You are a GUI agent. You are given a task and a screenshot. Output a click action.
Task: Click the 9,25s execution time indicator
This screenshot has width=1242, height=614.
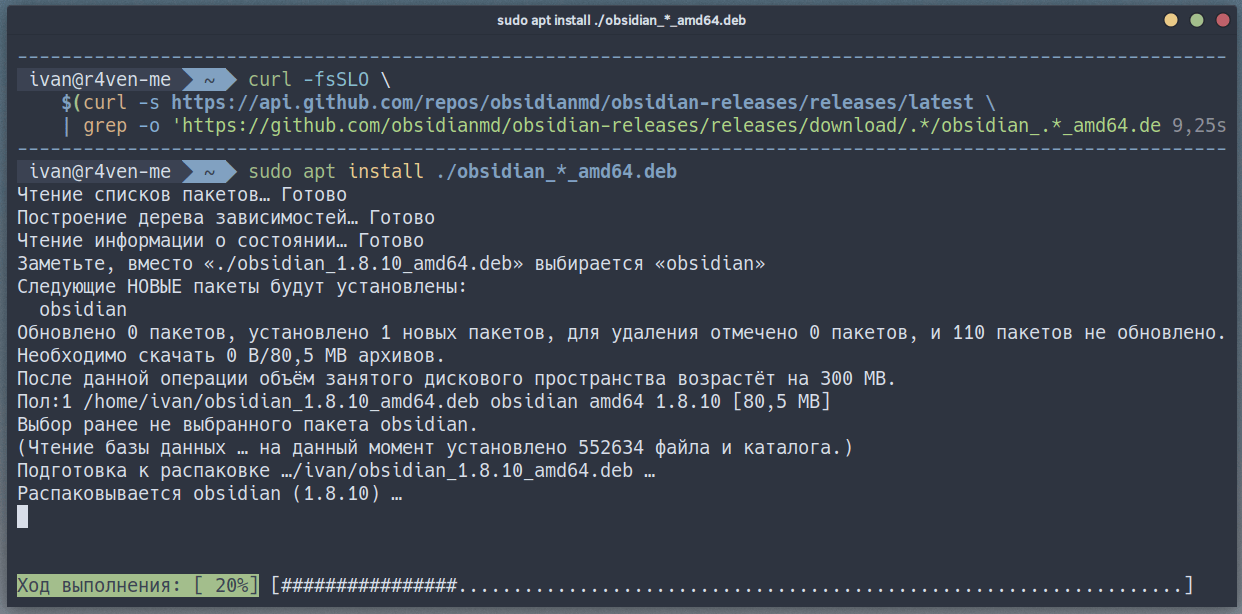[x=1198, y=125]
